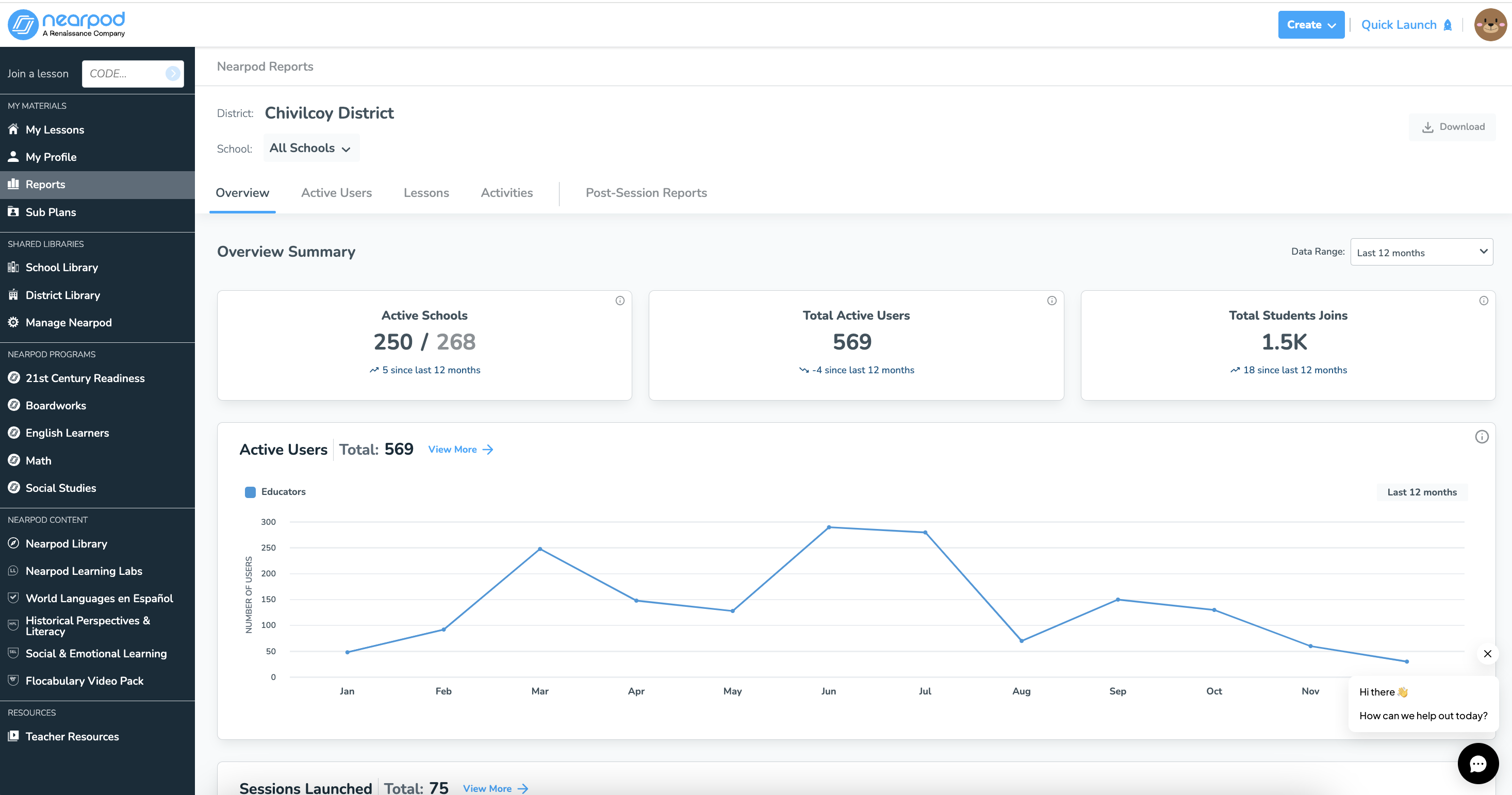
Task: Open the Create dropdown button
Action: click(1311, 25)
